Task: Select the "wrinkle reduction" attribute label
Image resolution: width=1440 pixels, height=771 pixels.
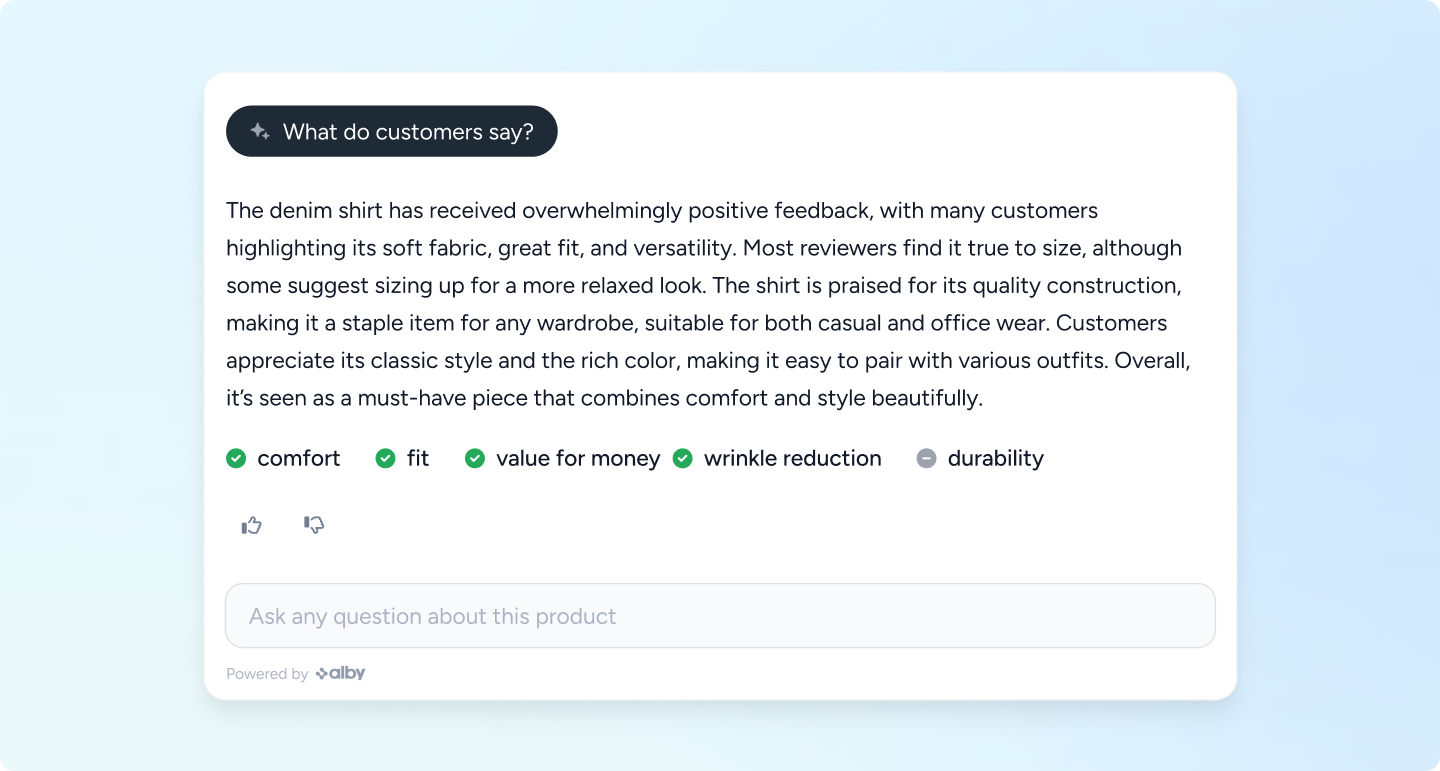Action: click(792, 458)
